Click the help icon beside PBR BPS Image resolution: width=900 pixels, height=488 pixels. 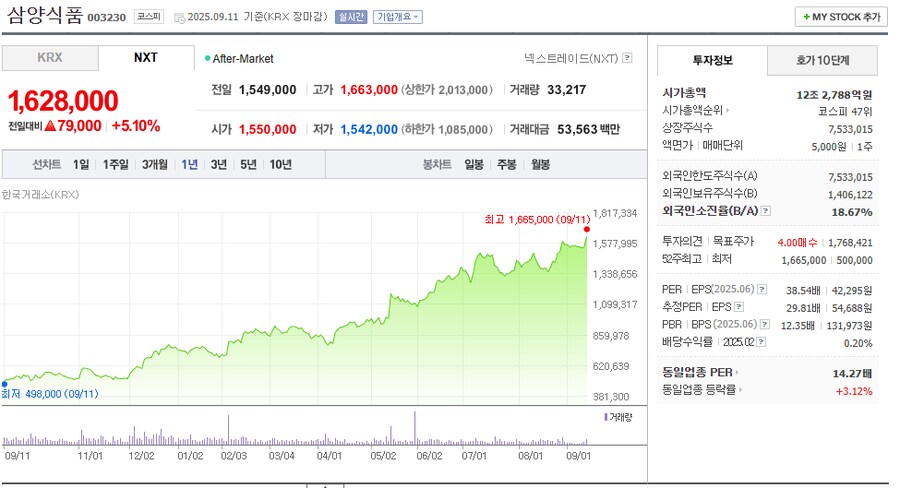pyautogui.click(x=765, y=324)
